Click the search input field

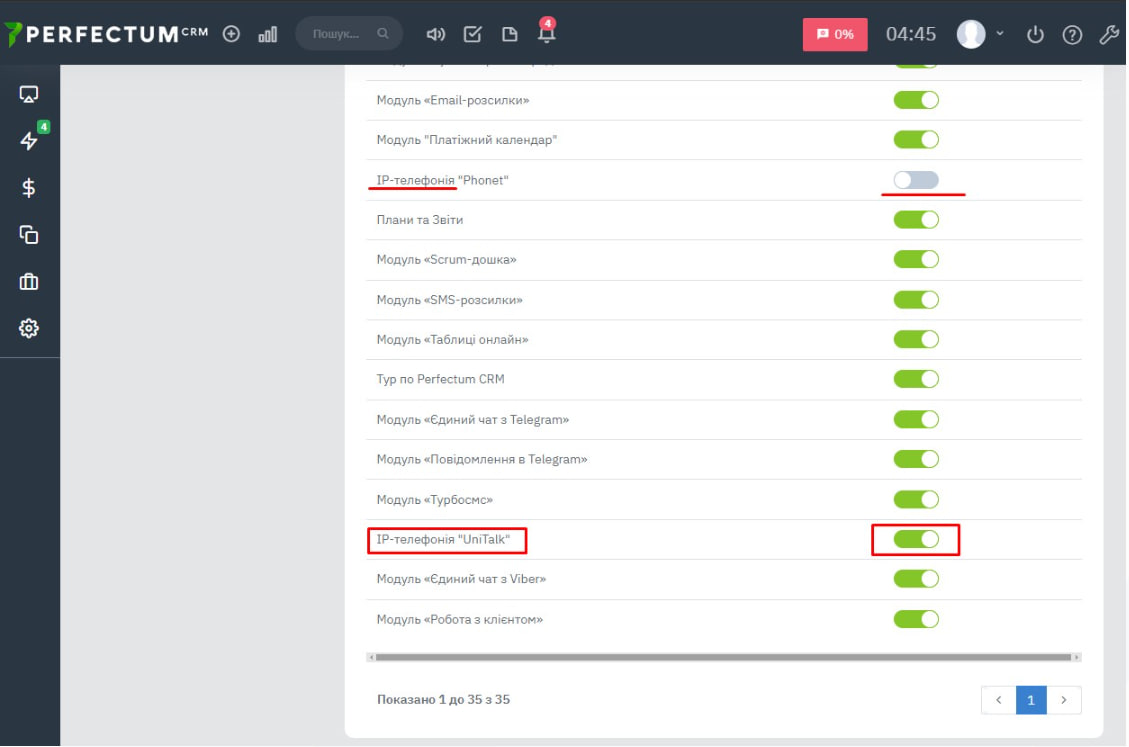pos(342,34)
